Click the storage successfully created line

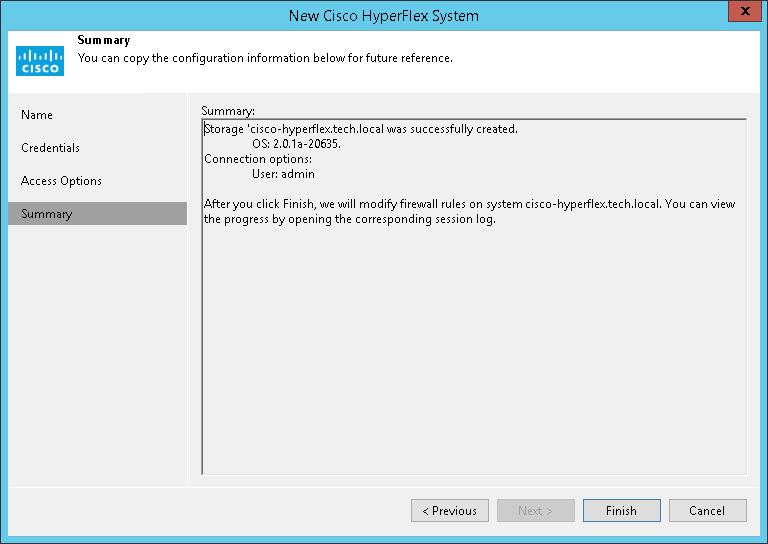point(361,129)
